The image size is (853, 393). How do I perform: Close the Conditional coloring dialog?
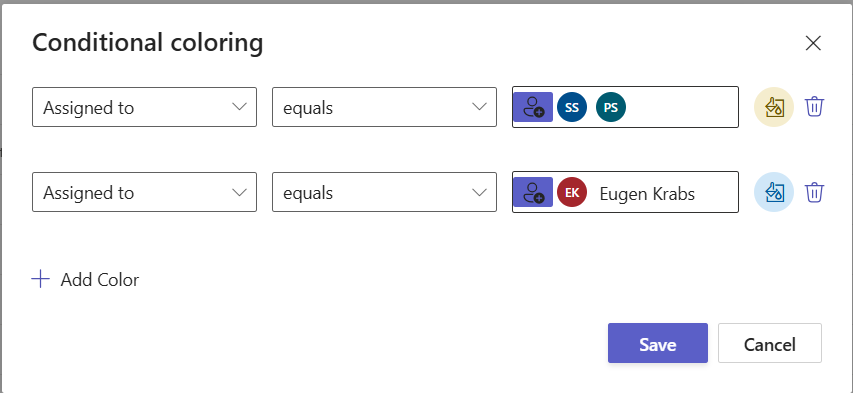click(813, 43)
